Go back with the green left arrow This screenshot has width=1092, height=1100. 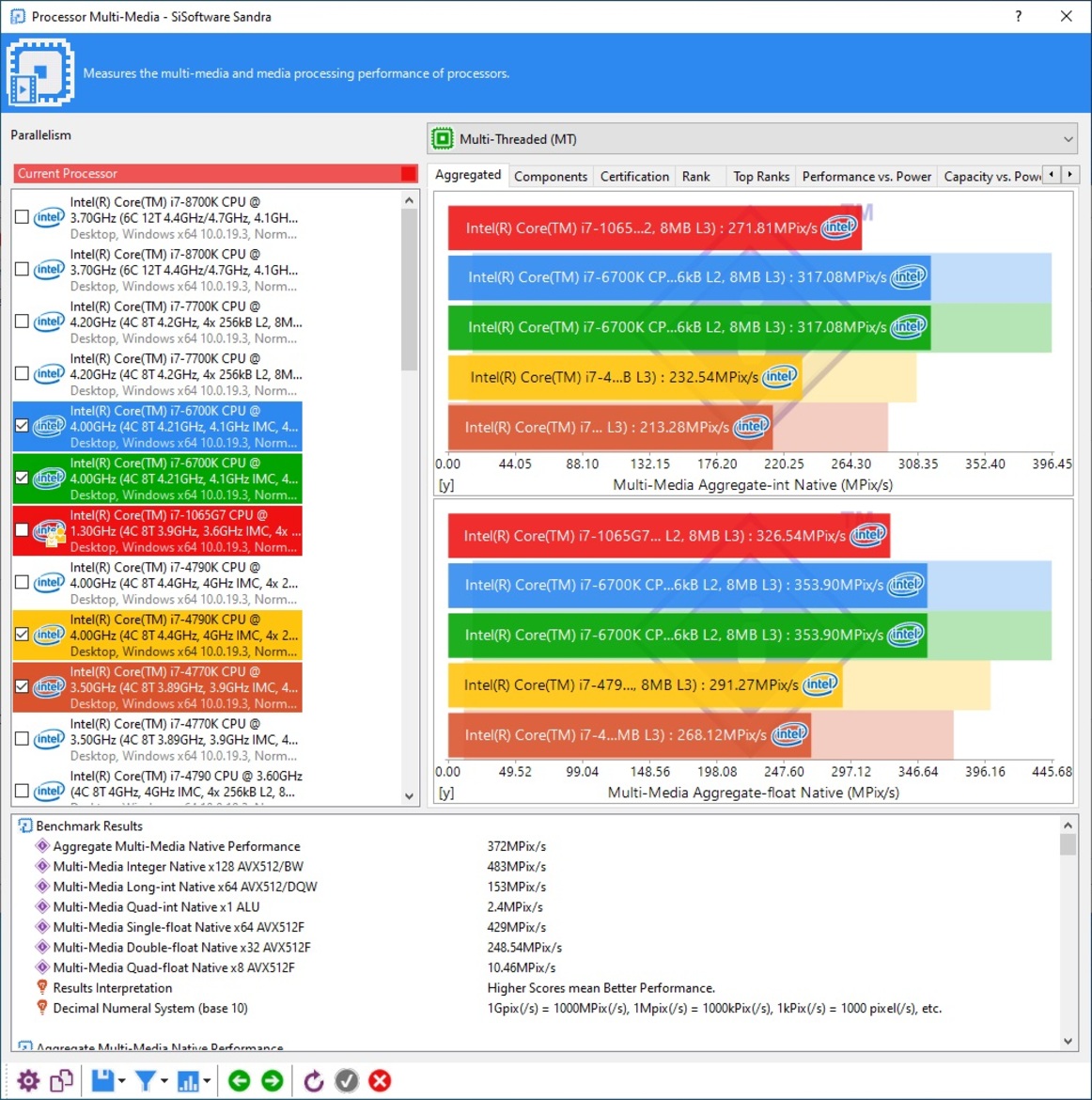[x=239, y=1080]
